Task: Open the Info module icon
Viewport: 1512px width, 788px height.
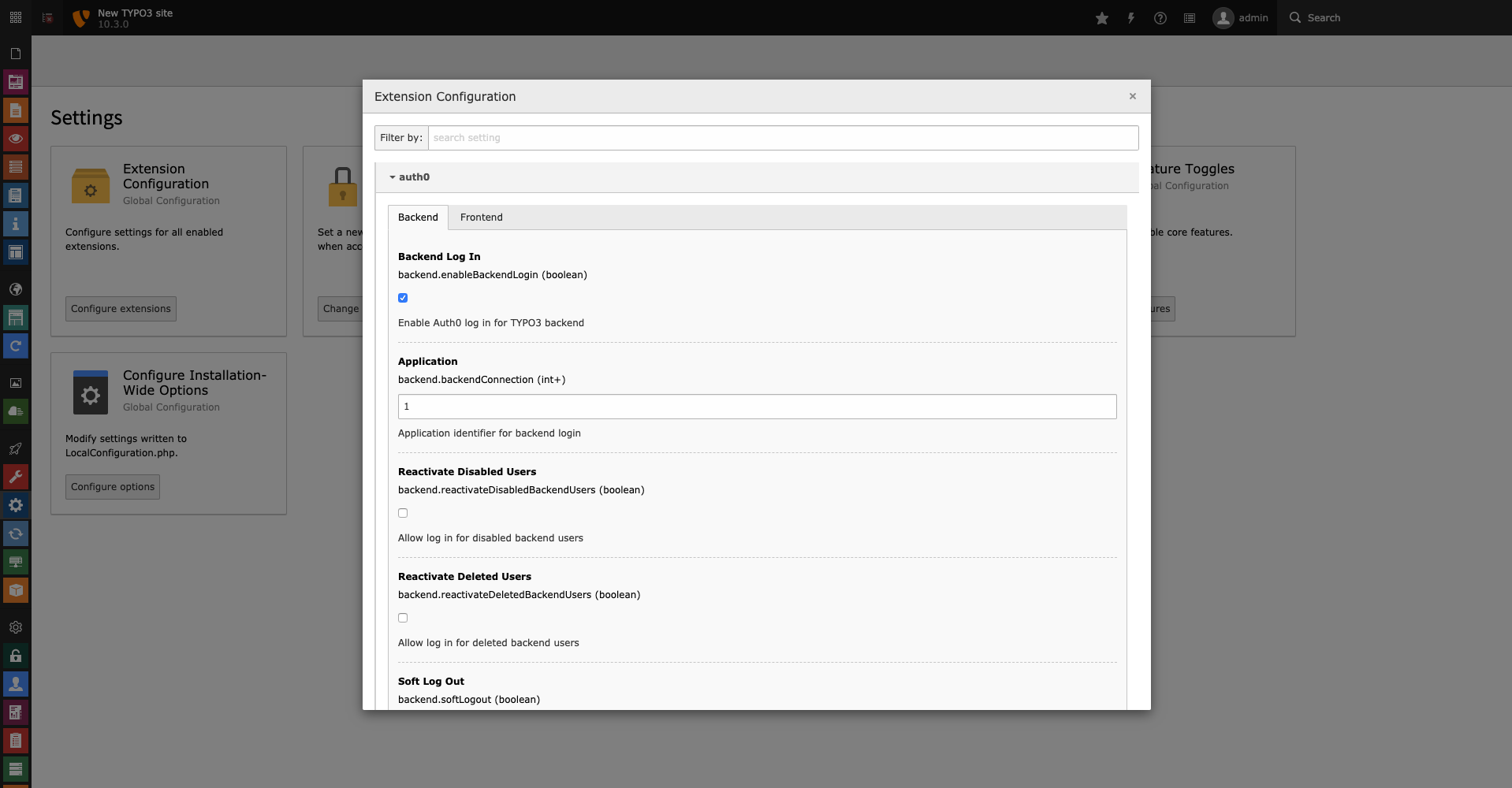Action: point(16,224)
